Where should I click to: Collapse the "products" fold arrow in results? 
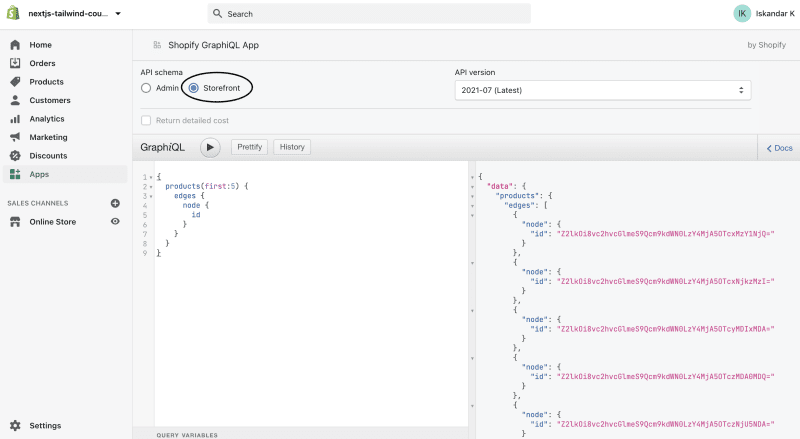(472, 197)
